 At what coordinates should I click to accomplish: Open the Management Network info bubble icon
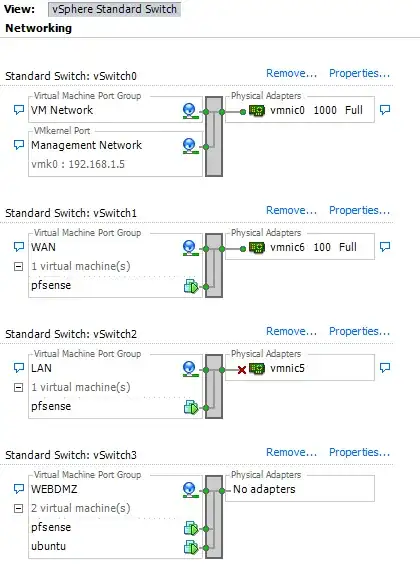pos(19,145)
